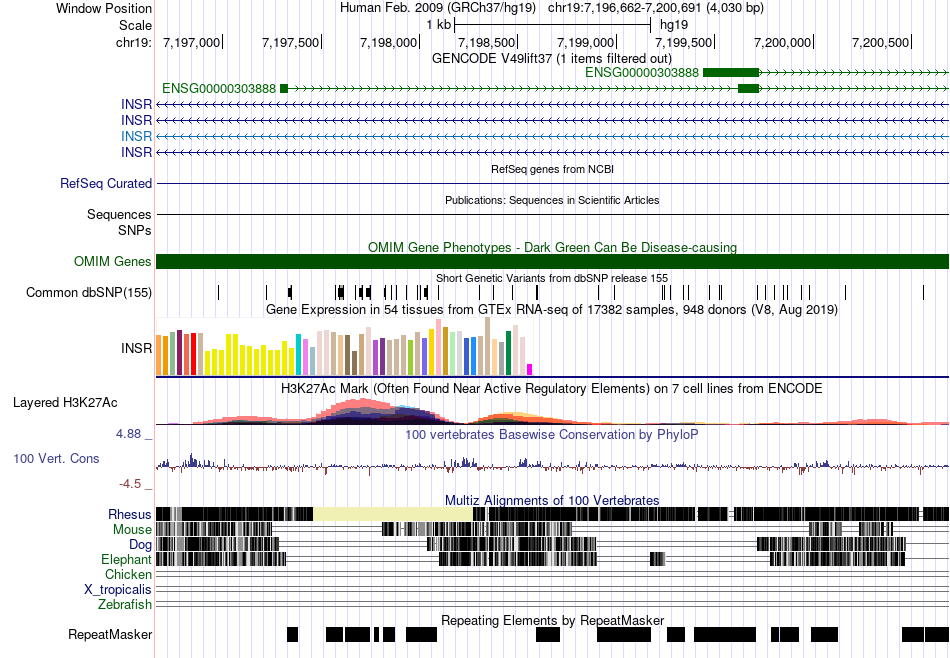
Task: Click the 1 kb scale bar
Action: pyautogui.click(x=552, y=25)
